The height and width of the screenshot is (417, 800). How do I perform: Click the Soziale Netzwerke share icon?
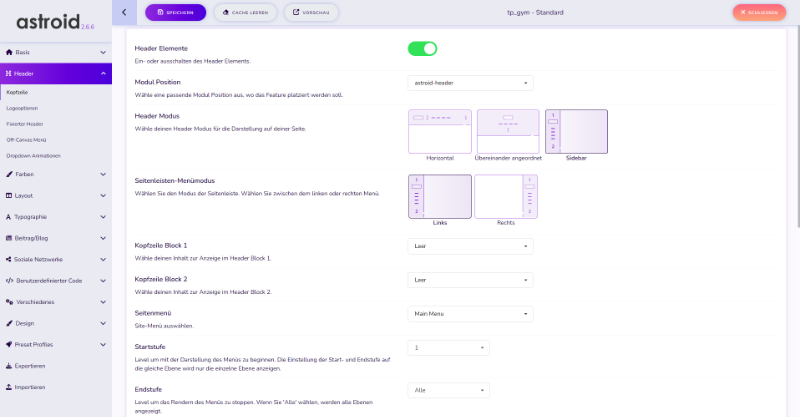coord(9,259)
